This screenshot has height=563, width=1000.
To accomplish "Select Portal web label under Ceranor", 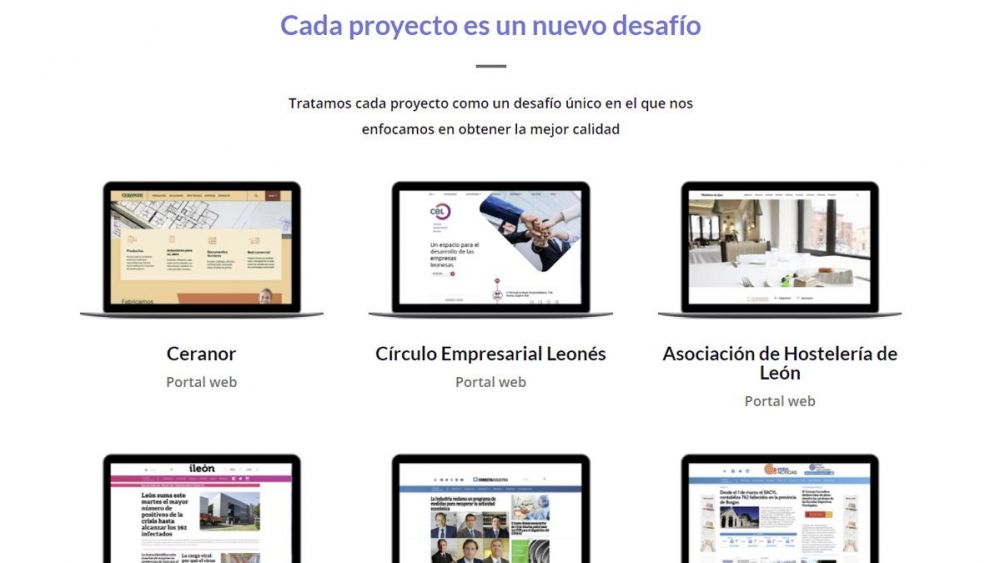I will (202, 382).
